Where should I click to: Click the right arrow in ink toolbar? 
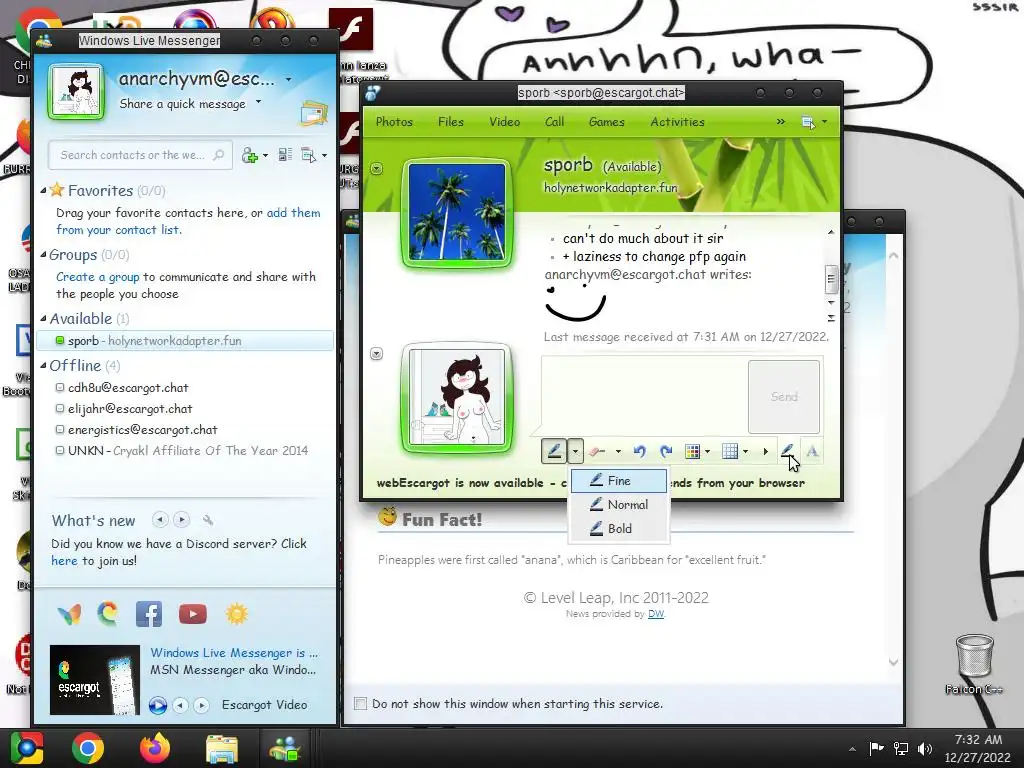(x=765, y=451)
